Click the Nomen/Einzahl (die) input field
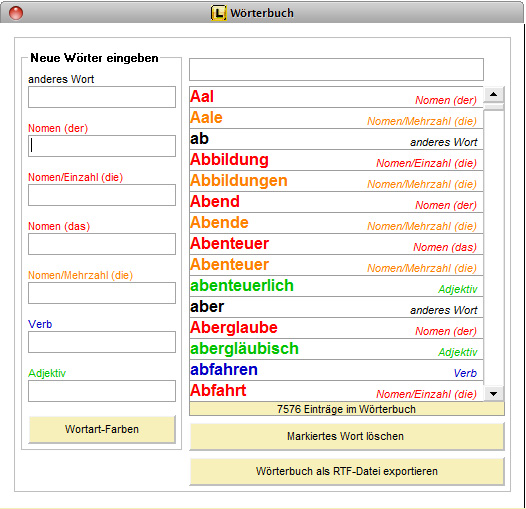526x509 pixels. tap(102, 195)
